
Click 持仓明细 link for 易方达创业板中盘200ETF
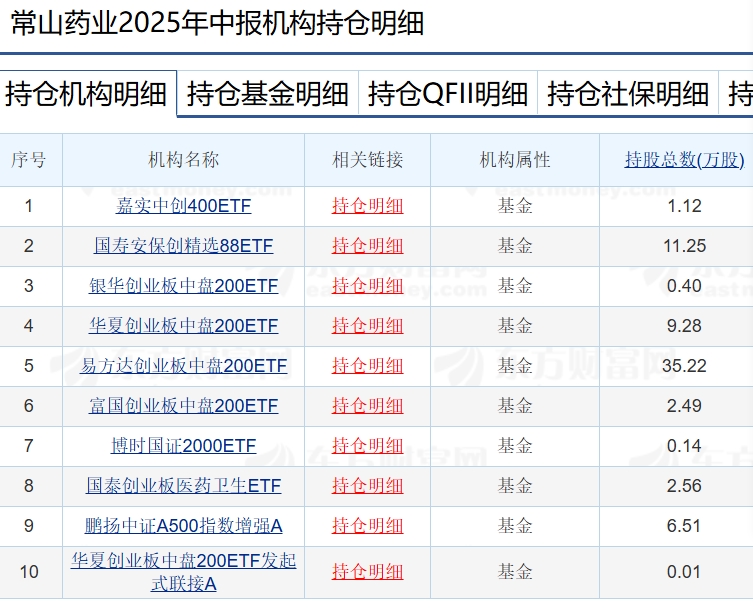click(x=367, y=366)
